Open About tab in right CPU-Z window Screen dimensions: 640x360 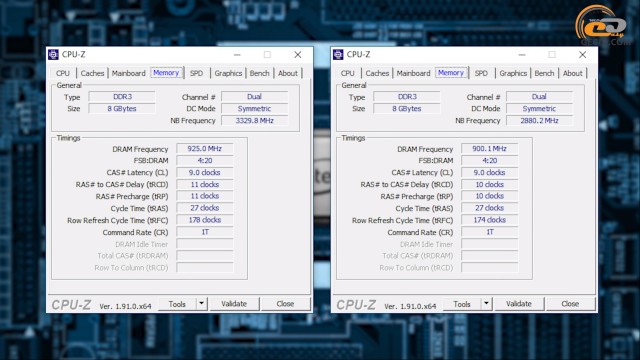(573, 73)
